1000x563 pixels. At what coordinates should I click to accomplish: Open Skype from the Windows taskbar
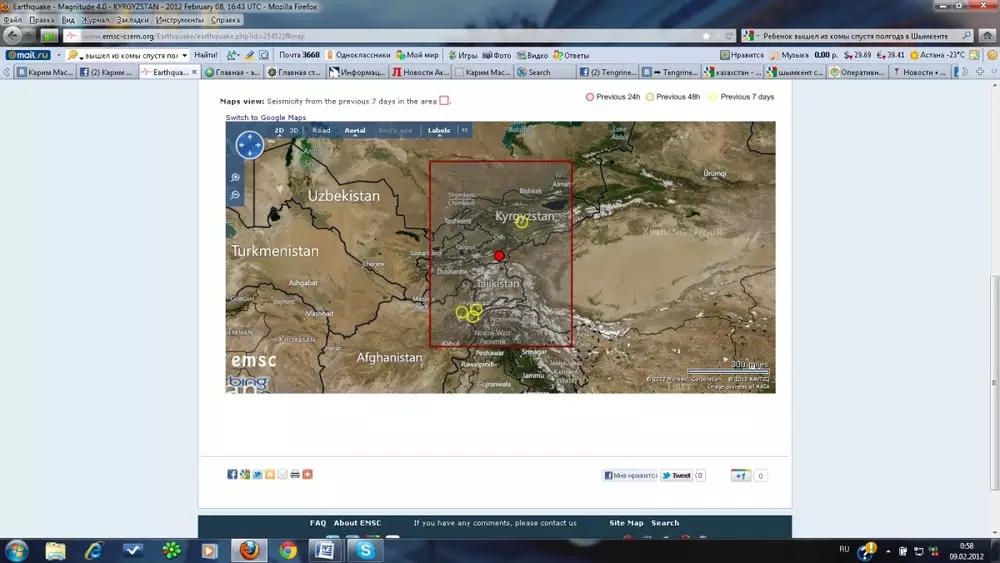(x=367, y=550)
